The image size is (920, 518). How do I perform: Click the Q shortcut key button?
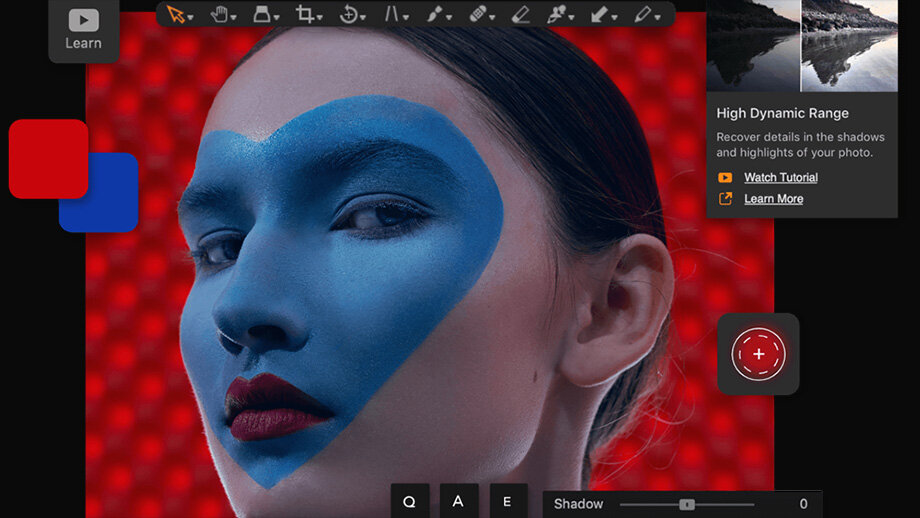pos(410,502)
